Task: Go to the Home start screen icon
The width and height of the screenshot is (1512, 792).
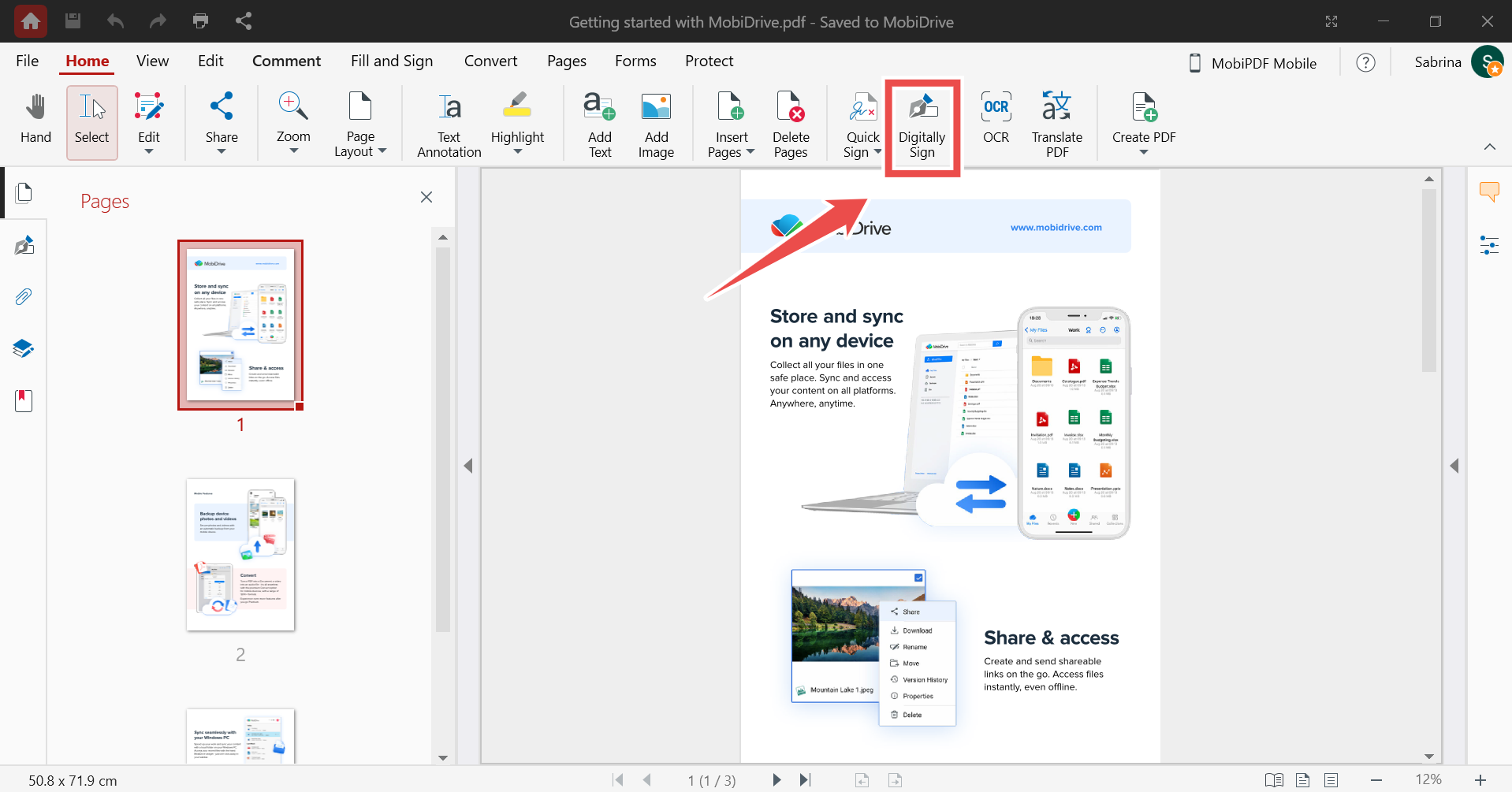Action: pos(31,21)
